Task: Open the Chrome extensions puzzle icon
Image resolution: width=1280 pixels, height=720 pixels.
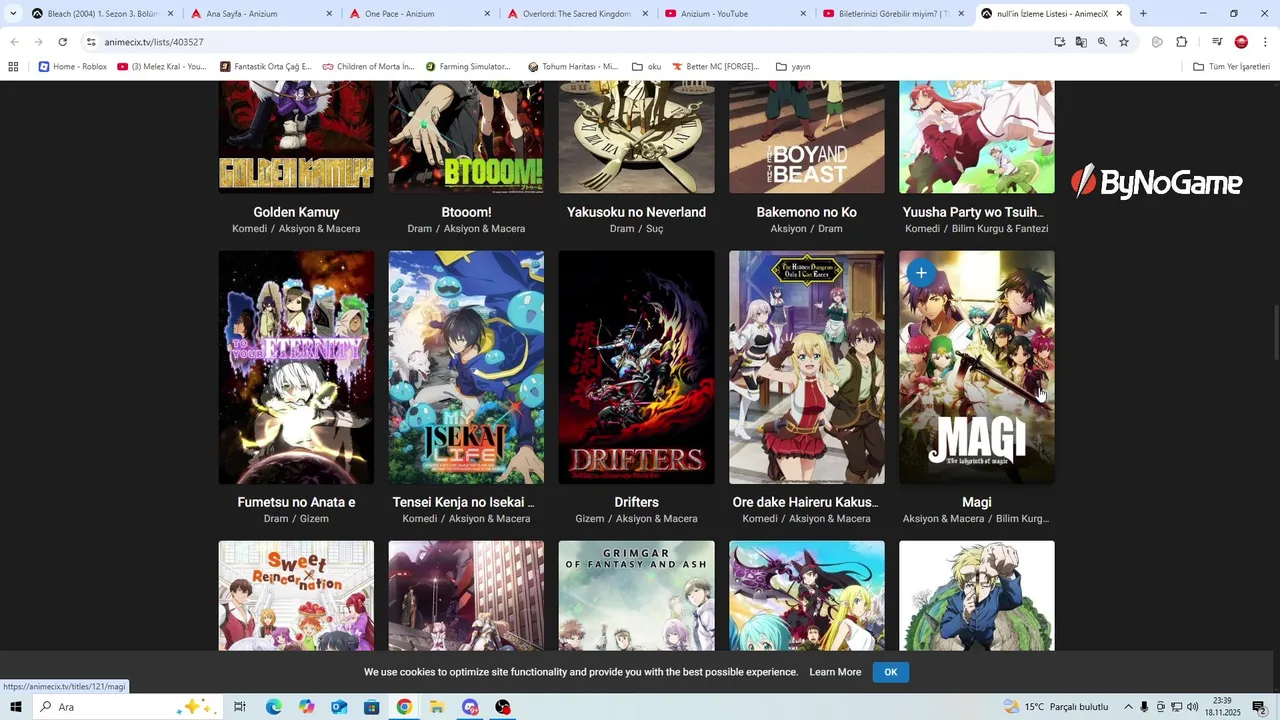Action: pyautogui.click(x=1181, y=42)
